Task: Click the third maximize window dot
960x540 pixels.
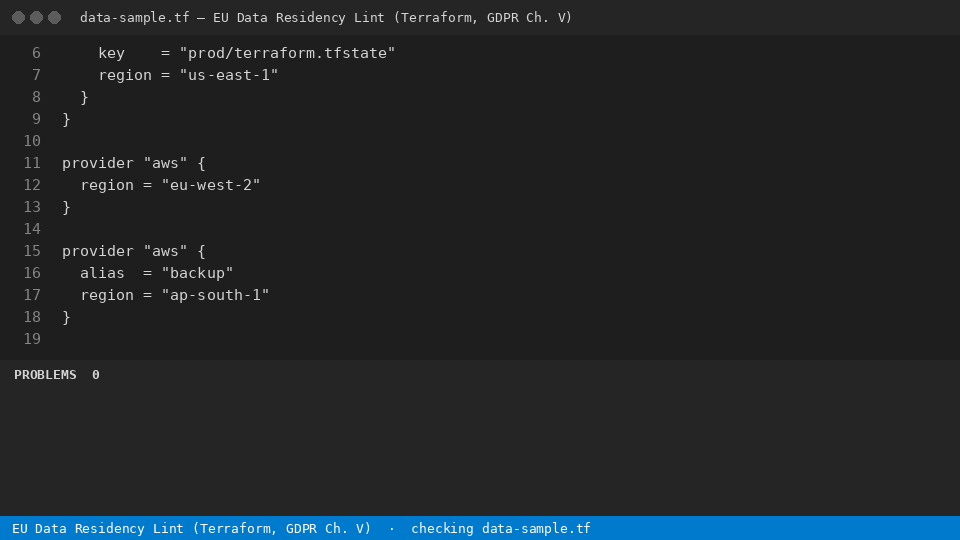Action: 54,18
